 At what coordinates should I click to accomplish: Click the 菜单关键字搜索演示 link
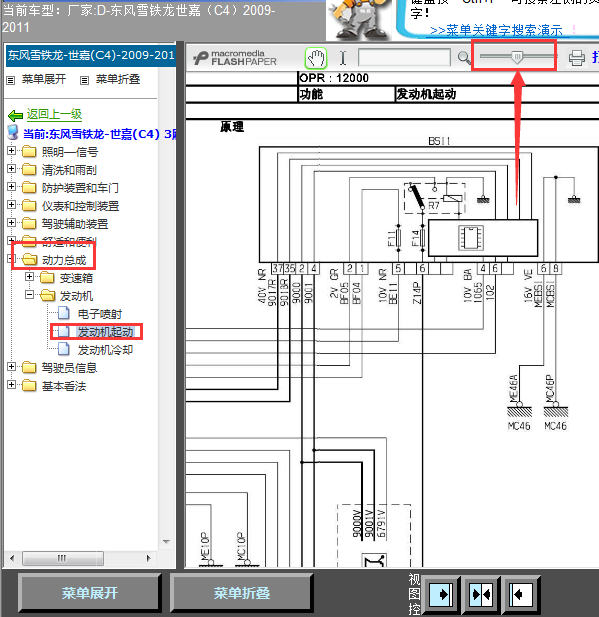(496, 30)
